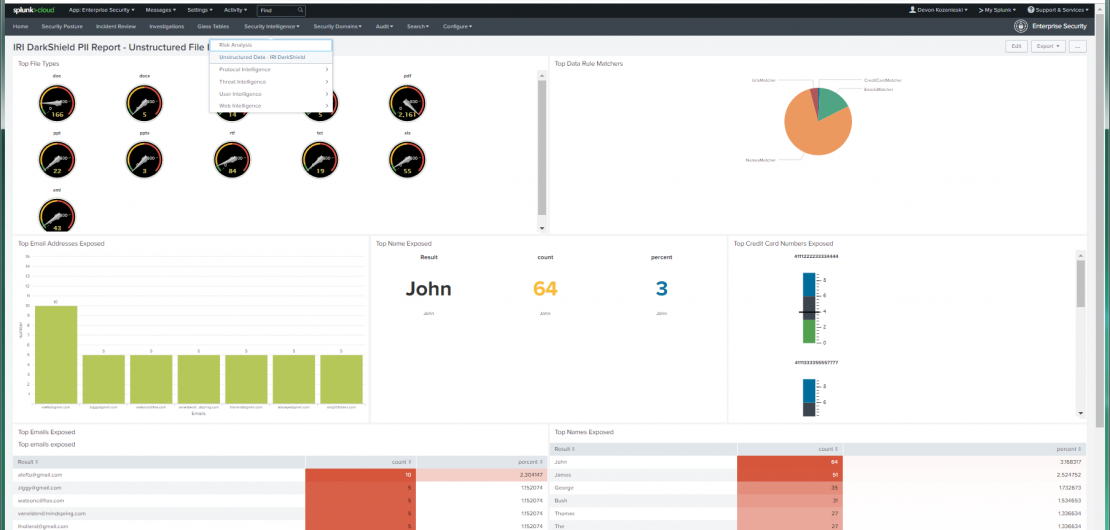
Task: Expand the Protocol Intelligence submenu
Action: pos(271,69)
